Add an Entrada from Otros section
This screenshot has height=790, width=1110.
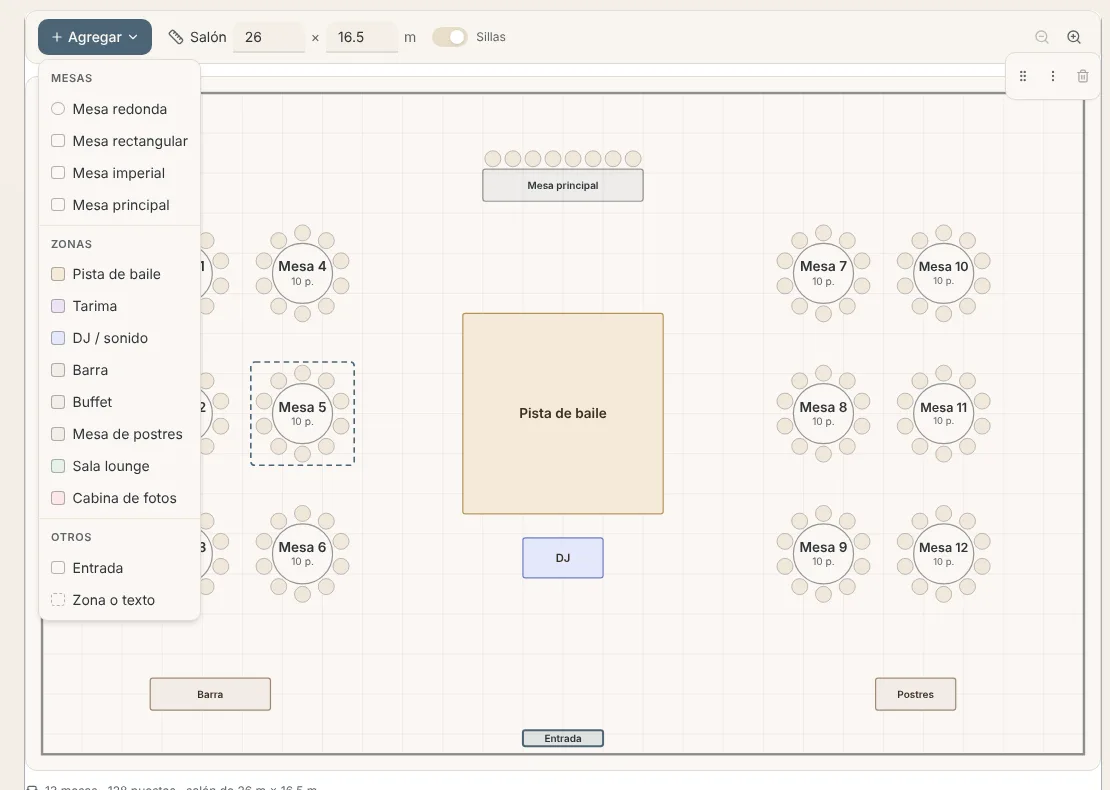point(120,568)
